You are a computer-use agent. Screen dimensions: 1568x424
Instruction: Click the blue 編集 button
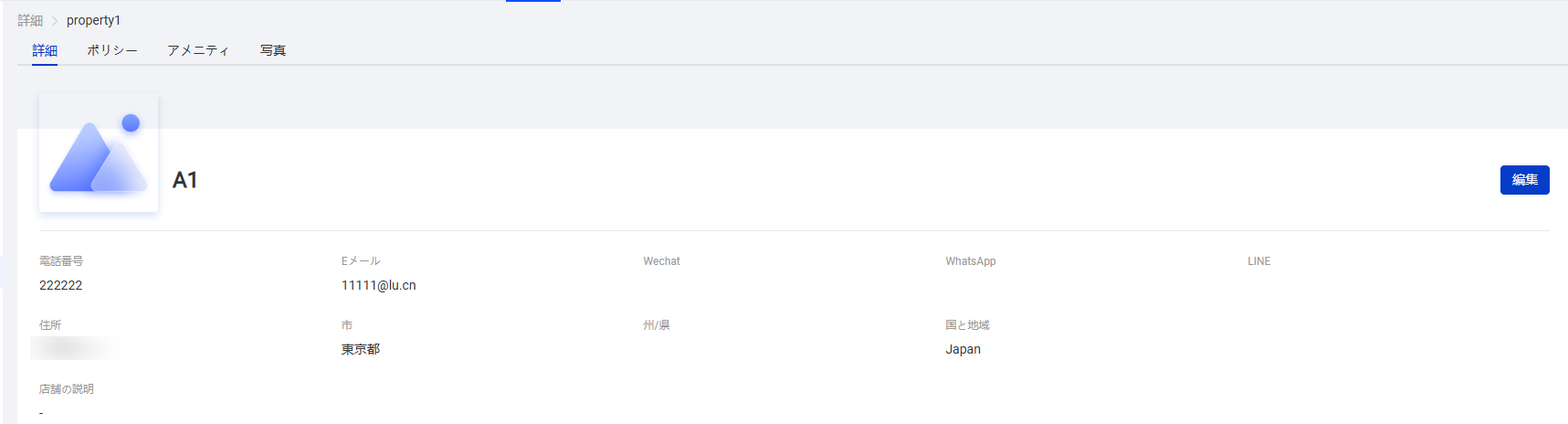[1524, 180]
